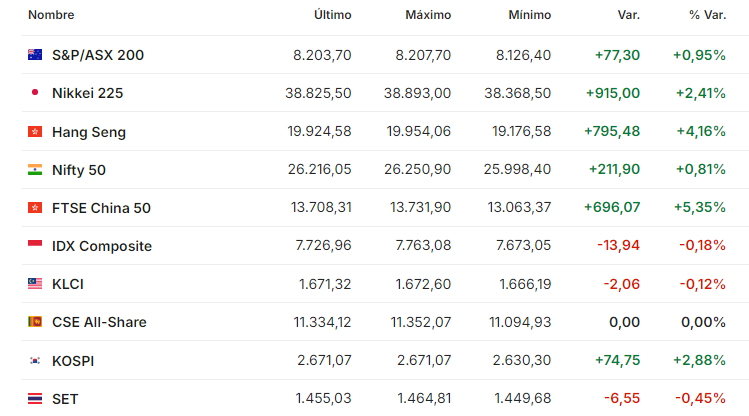Click the Japan flag icon beside Nikkei 225

click(x=35, y=93)
